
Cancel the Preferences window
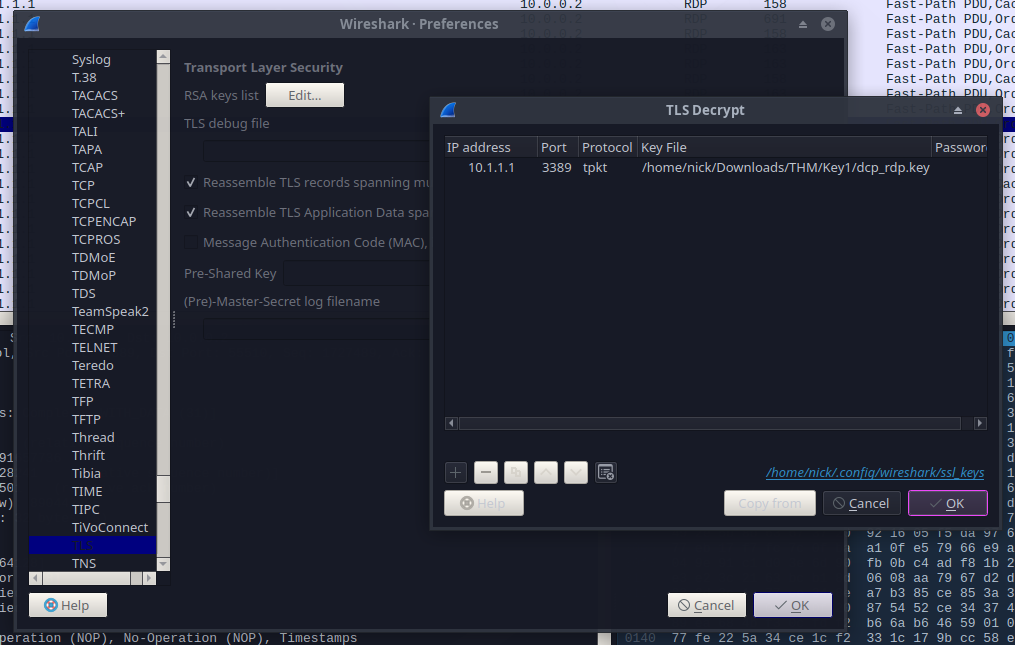point(706,605)
